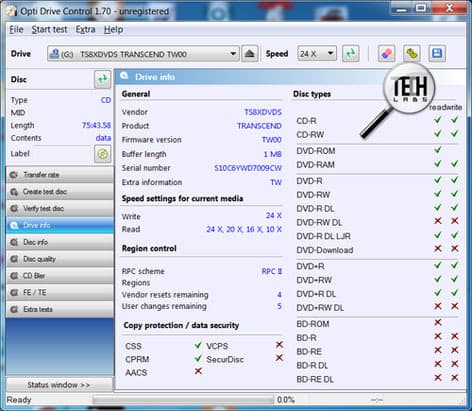Click the eject drive icon
472x411 pixels.
(x=250, y=54)
